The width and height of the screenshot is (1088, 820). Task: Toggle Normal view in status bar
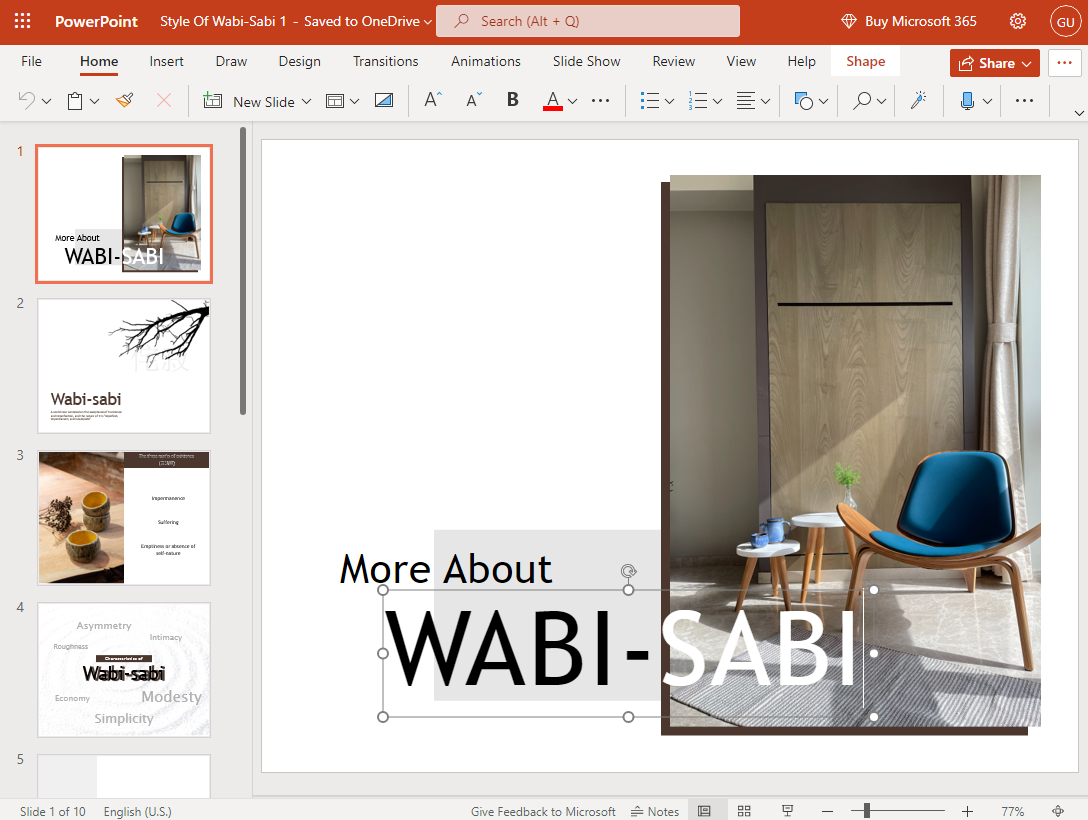point(704,811)
